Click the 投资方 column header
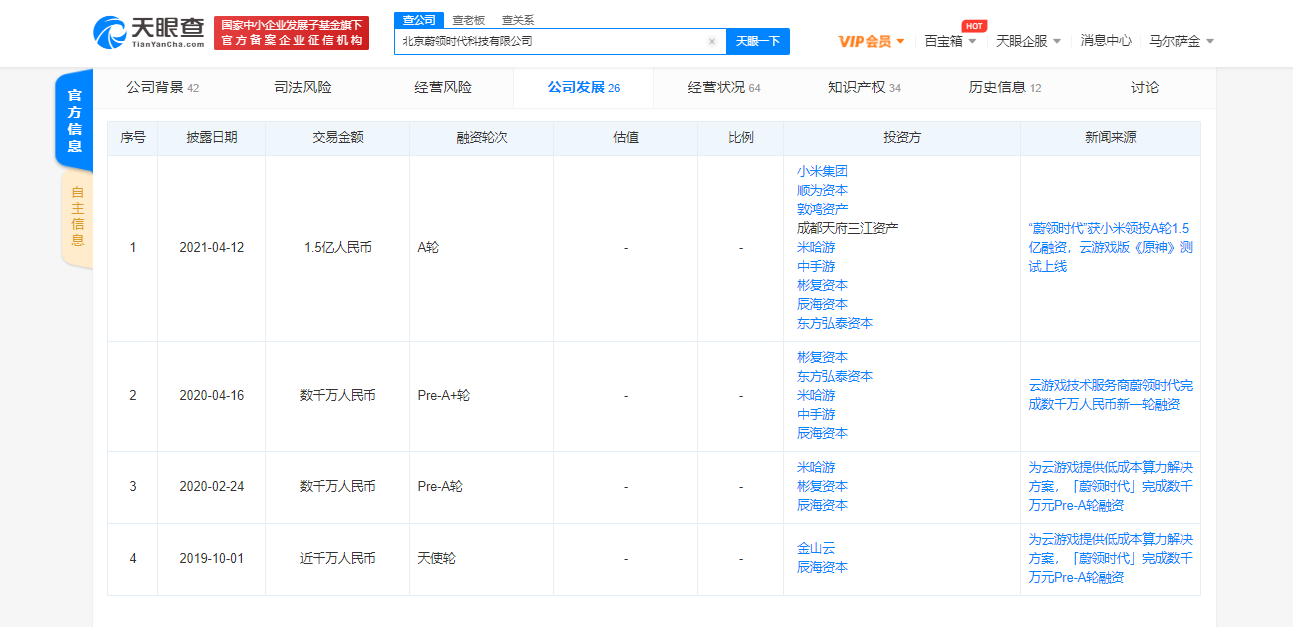1293x627 pixels. pyautogui.click(x=902, y=138)
